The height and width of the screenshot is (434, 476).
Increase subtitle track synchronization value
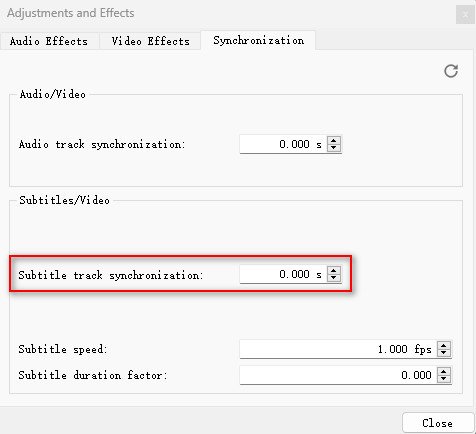point(334,270)
